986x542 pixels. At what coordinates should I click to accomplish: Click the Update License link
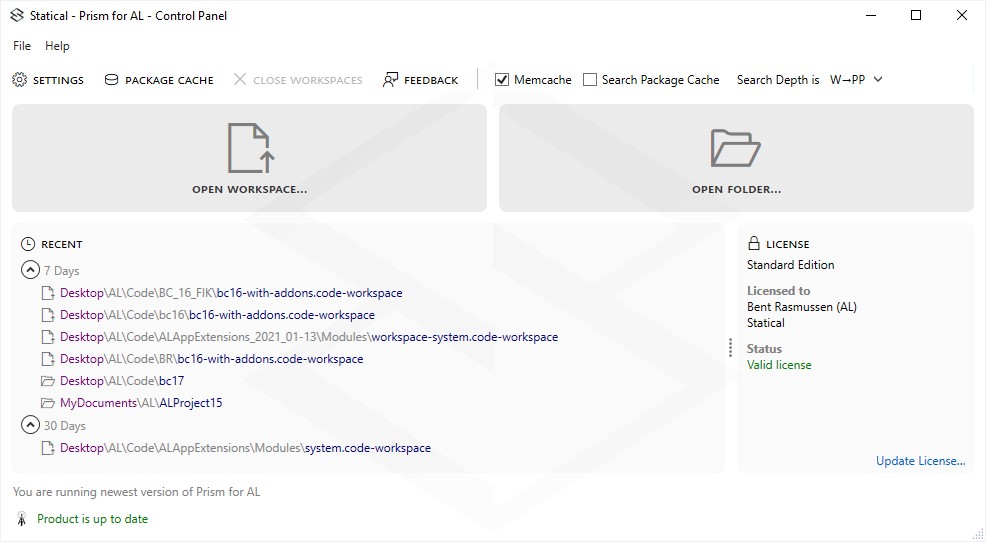921,461
